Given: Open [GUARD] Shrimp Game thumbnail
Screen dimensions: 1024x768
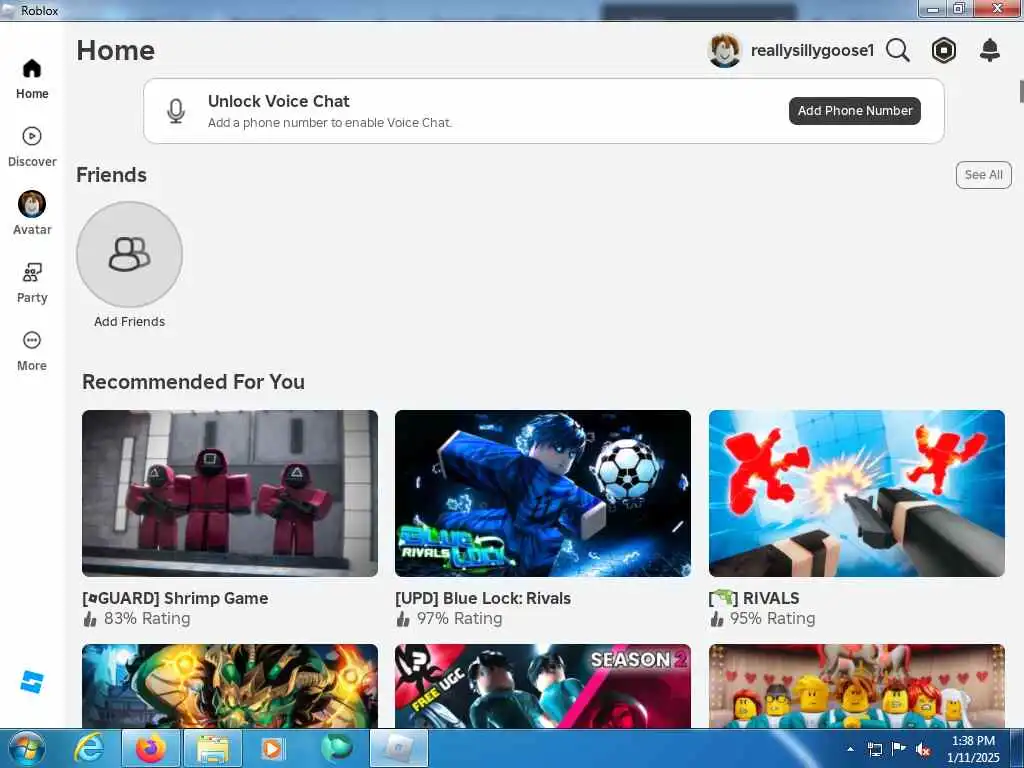Looking at the screenshot, I should pyautogui.click(x=230, y=493).
